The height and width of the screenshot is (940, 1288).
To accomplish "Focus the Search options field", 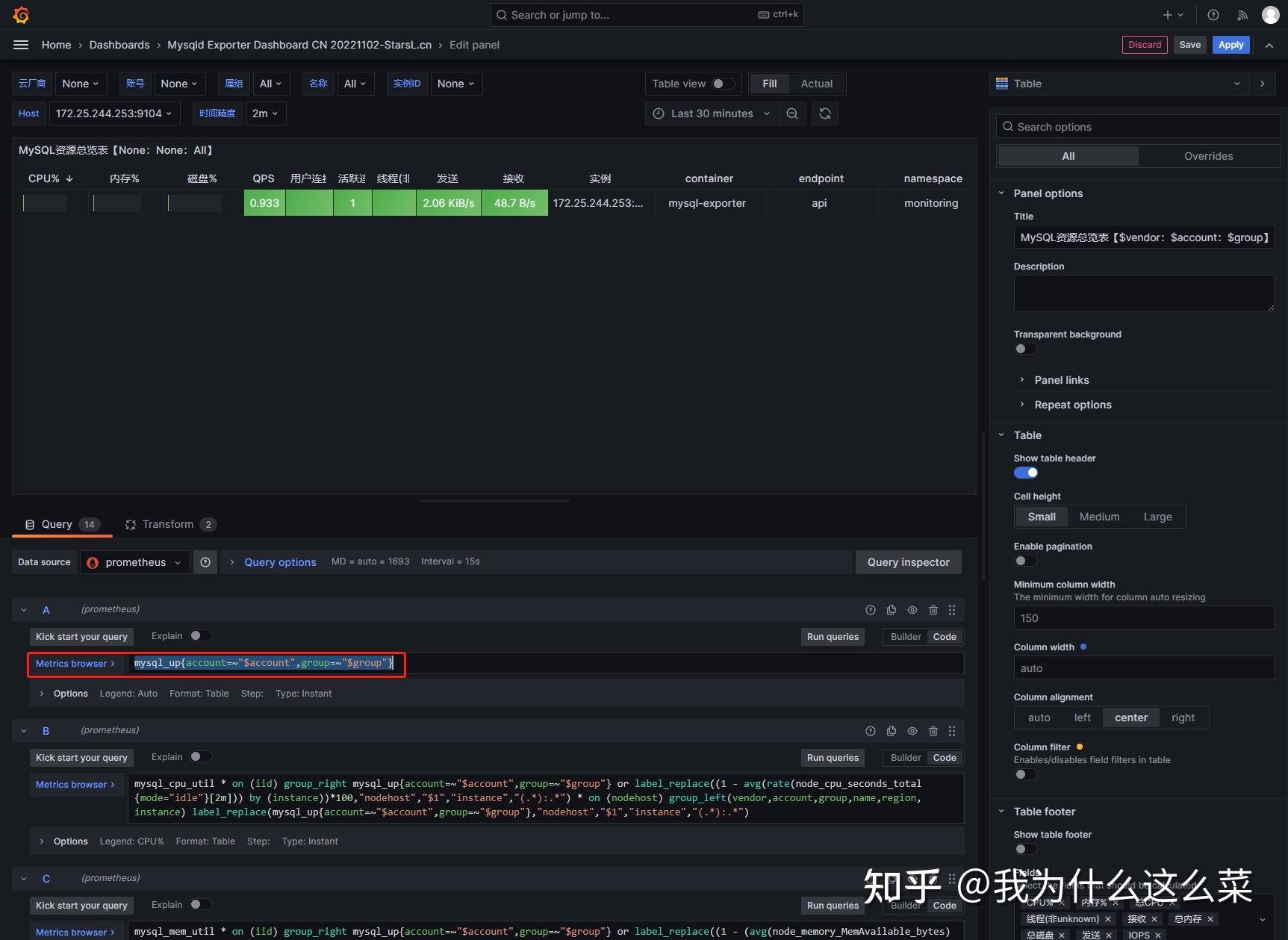I will click(1138, 127).
